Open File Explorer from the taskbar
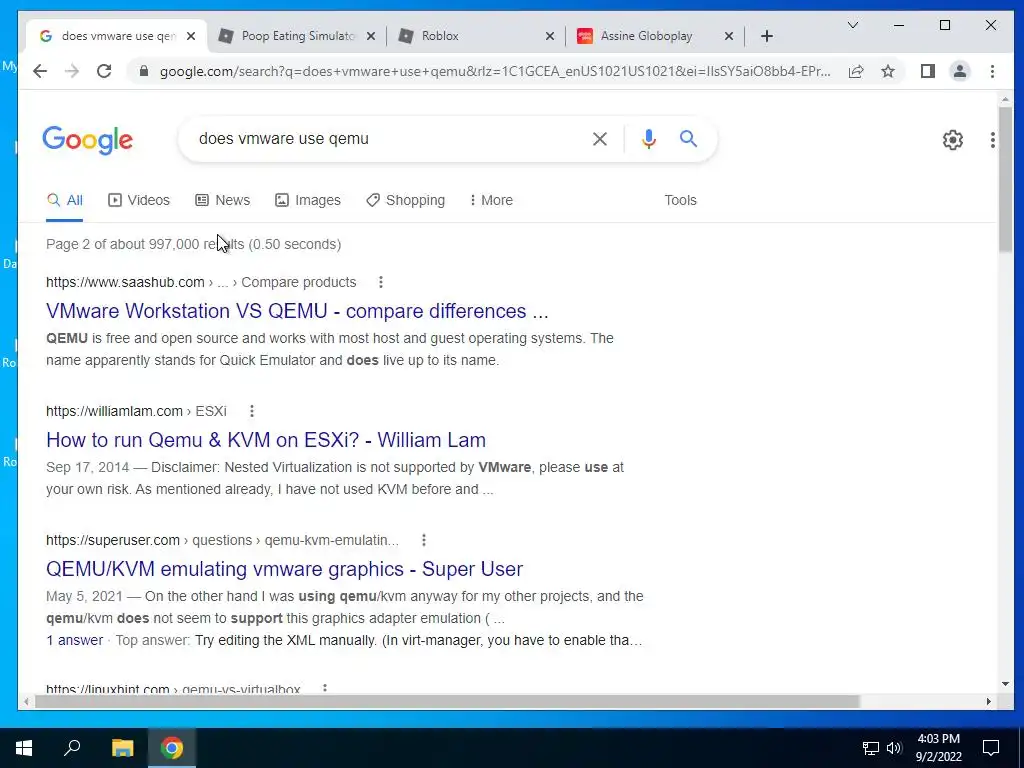The width and height of the screenshot is (1024, 768). 122,748
